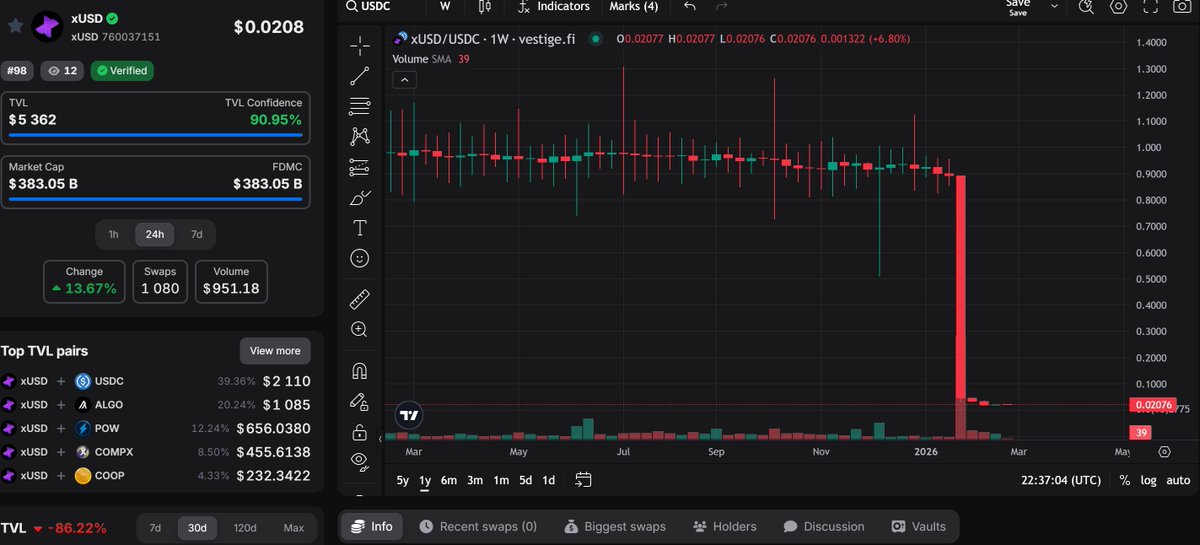Toggle percent scale mode
This screenshot has width=1200, height=545.
point(1125,480)
